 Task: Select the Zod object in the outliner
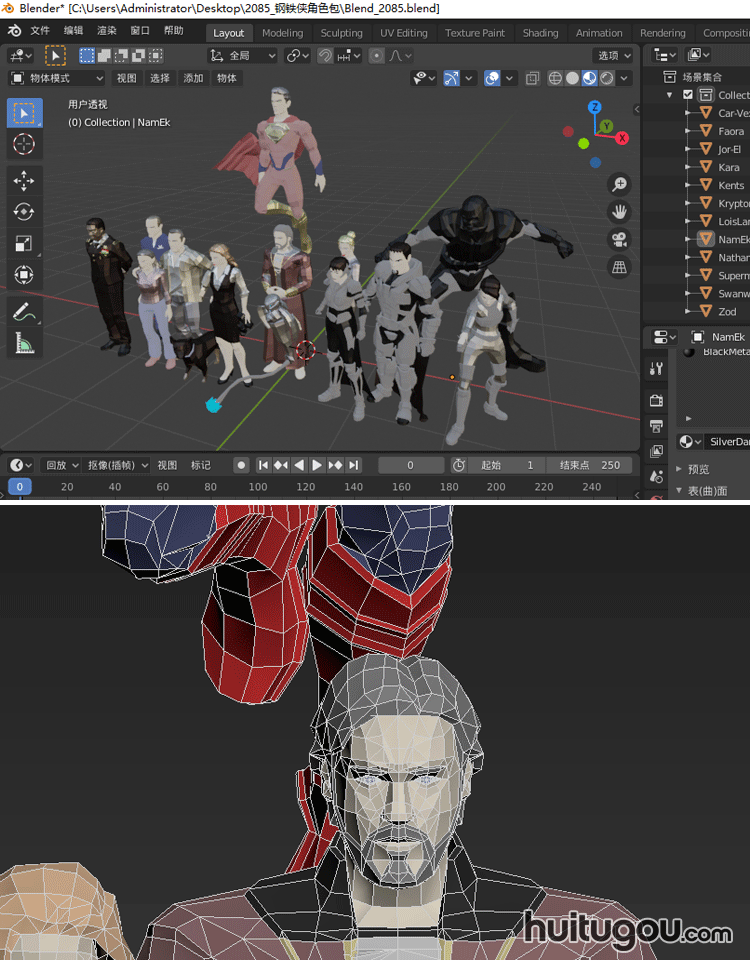coord(727,312)
